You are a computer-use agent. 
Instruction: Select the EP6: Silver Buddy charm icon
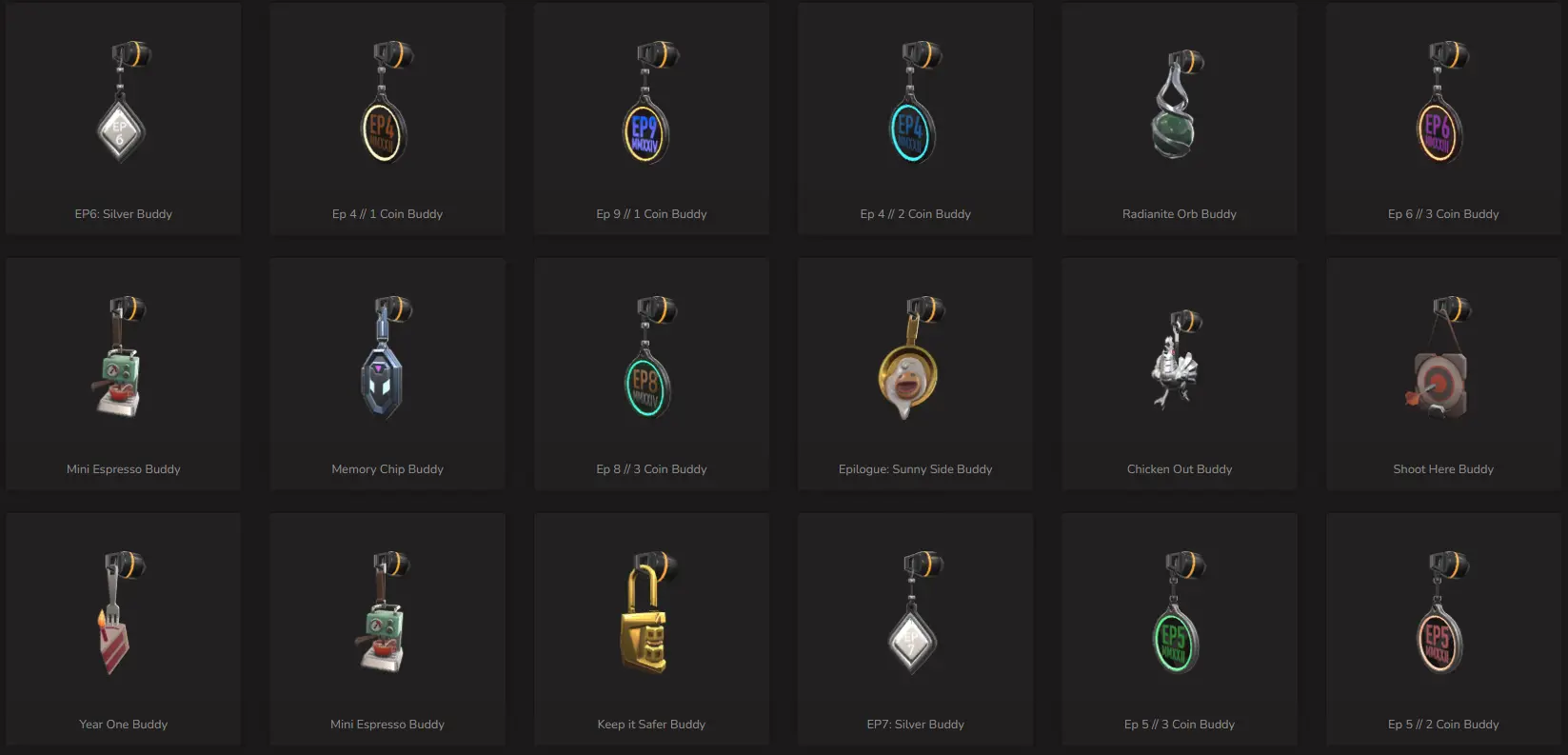point(123,103)
